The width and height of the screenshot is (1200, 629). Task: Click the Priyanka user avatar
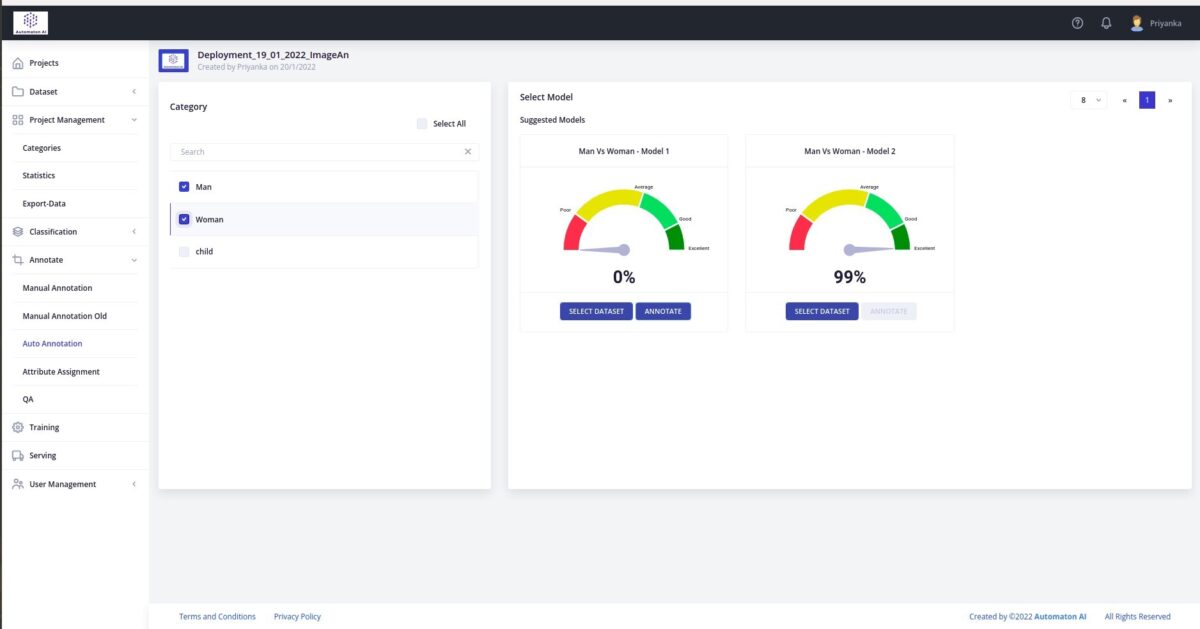pos(1137,23)
